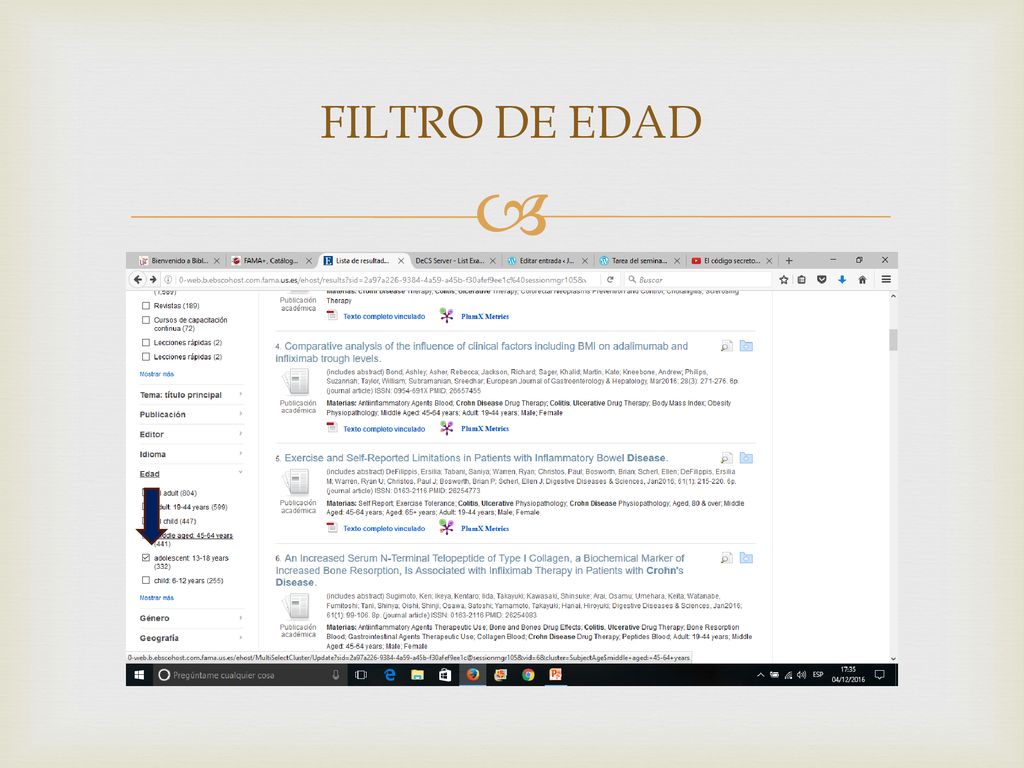Click Texto completo vinculado under result 4
The width and height of the screenshot is (1024, 768).
(x=384, y=429)
